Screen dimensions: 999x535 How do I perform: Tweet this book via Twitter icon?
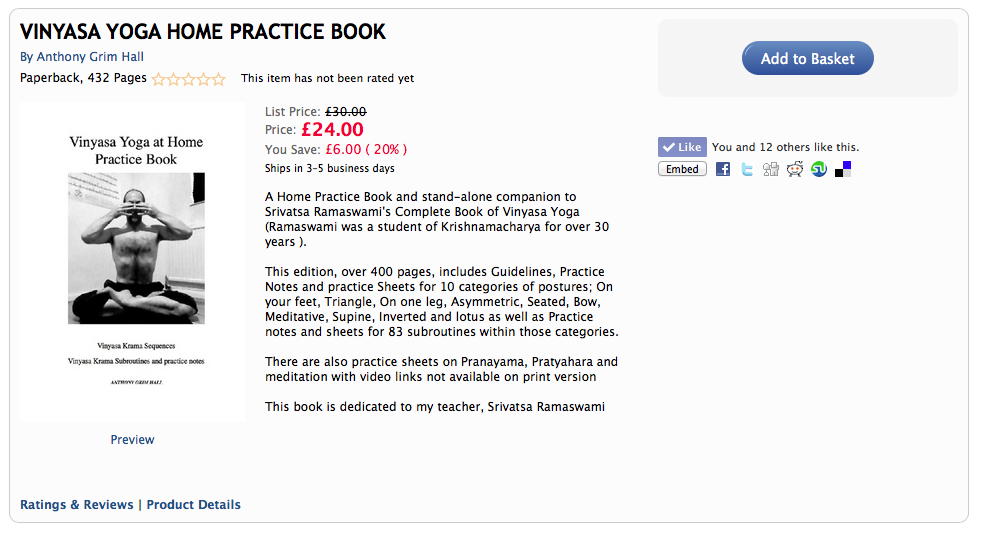pos(747,169)
